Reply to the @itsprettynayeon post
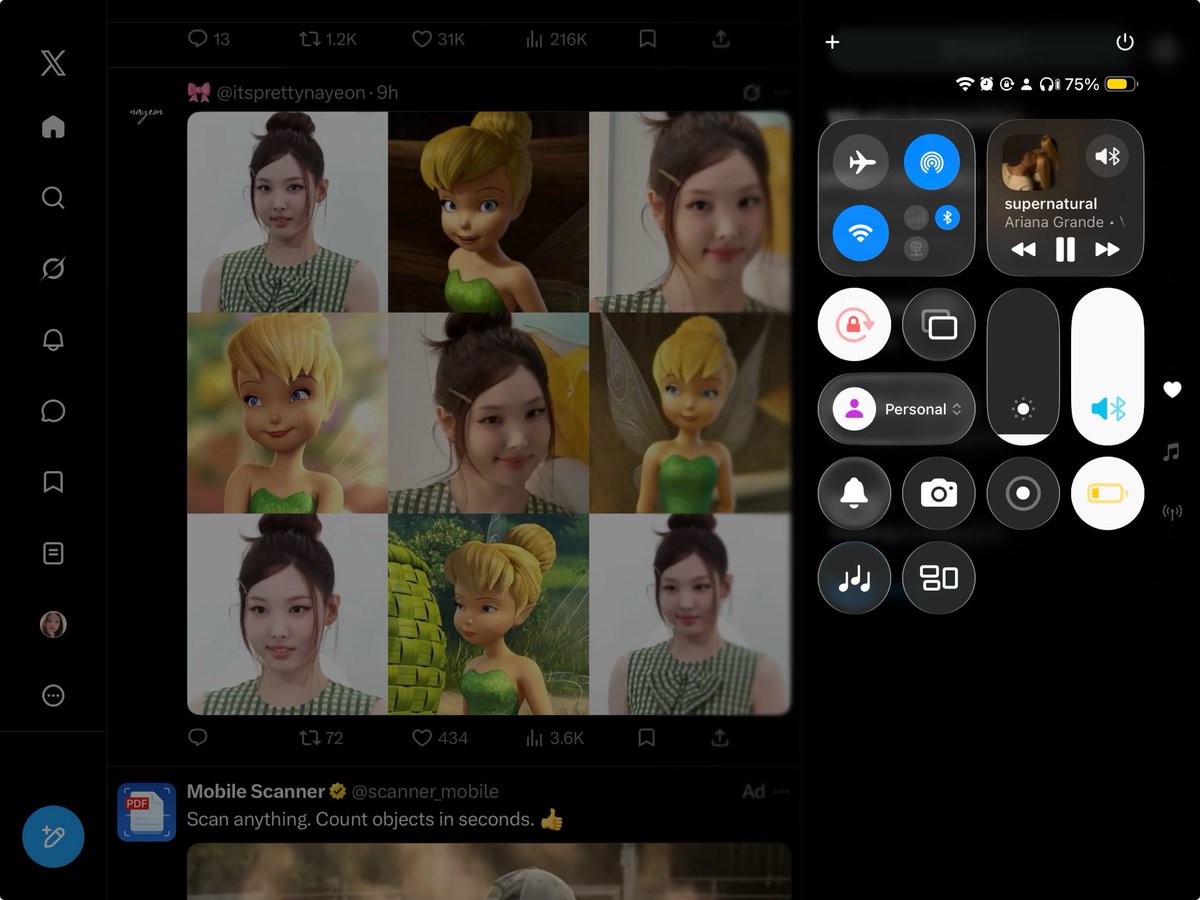1200x900 pixels. pos(198,738)
